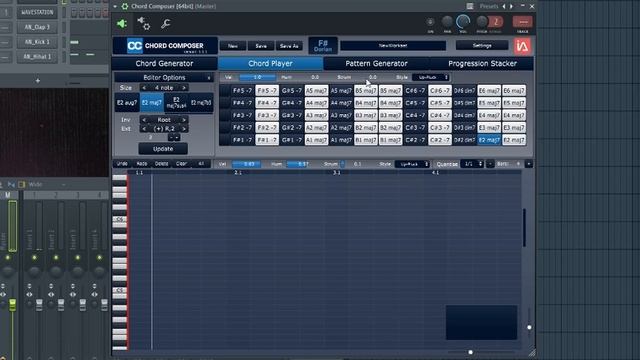Switch to Chord Generator tab

[x=164, y=63]
